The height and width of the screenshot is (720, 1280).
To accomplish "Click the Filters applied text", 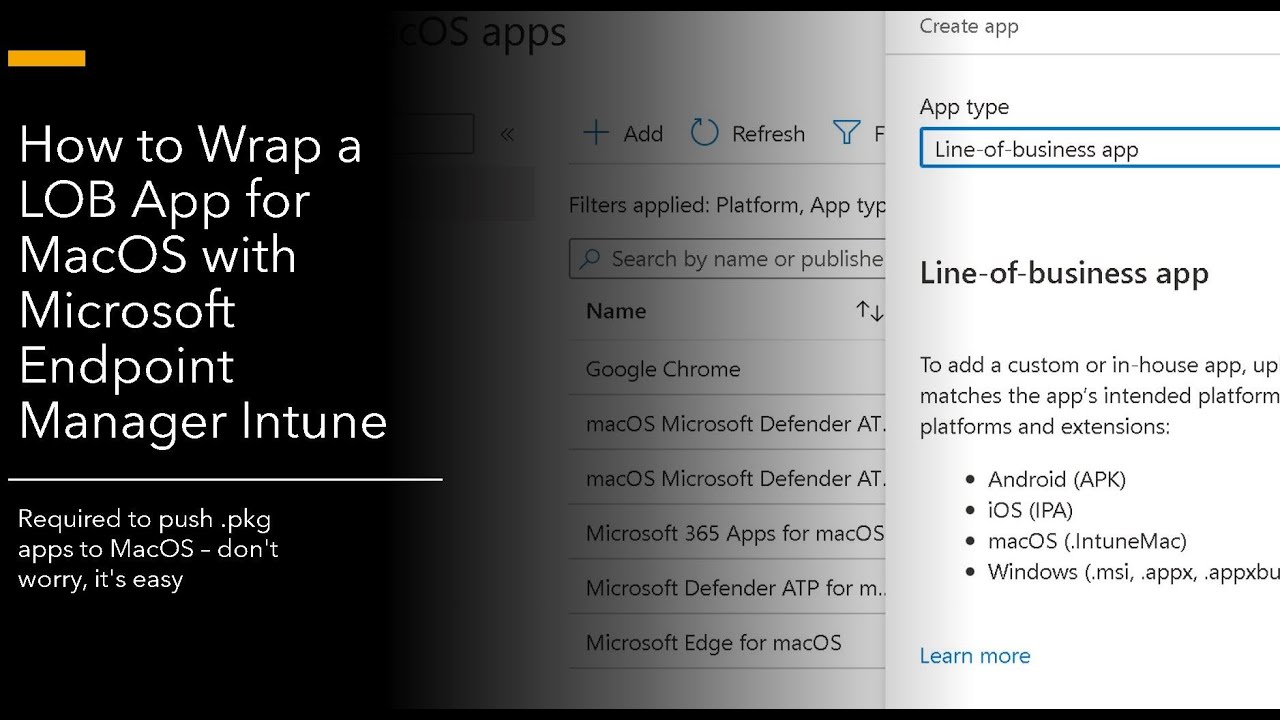I will 728,205.
